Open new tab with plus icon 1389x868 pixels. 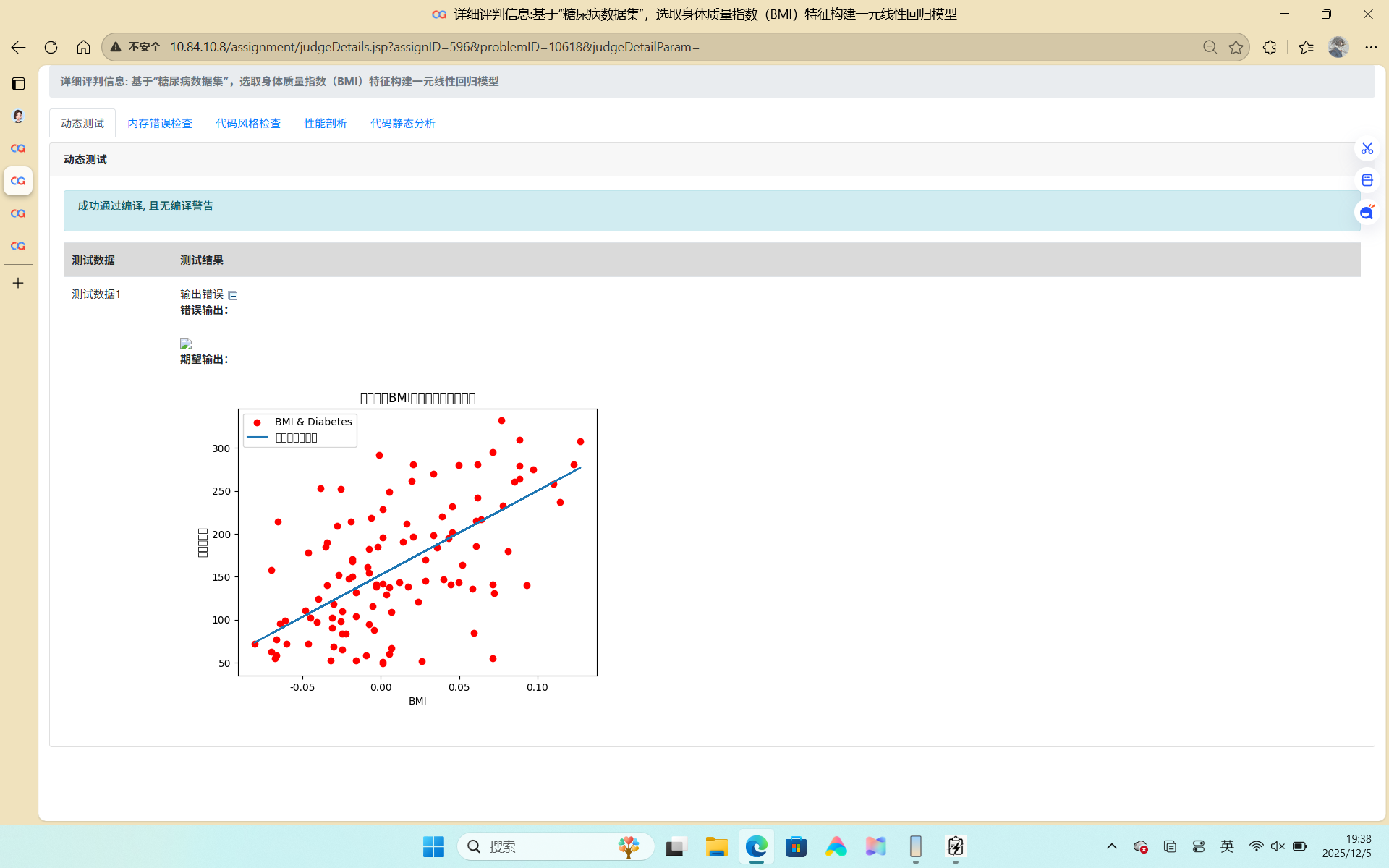pos(18,283)
